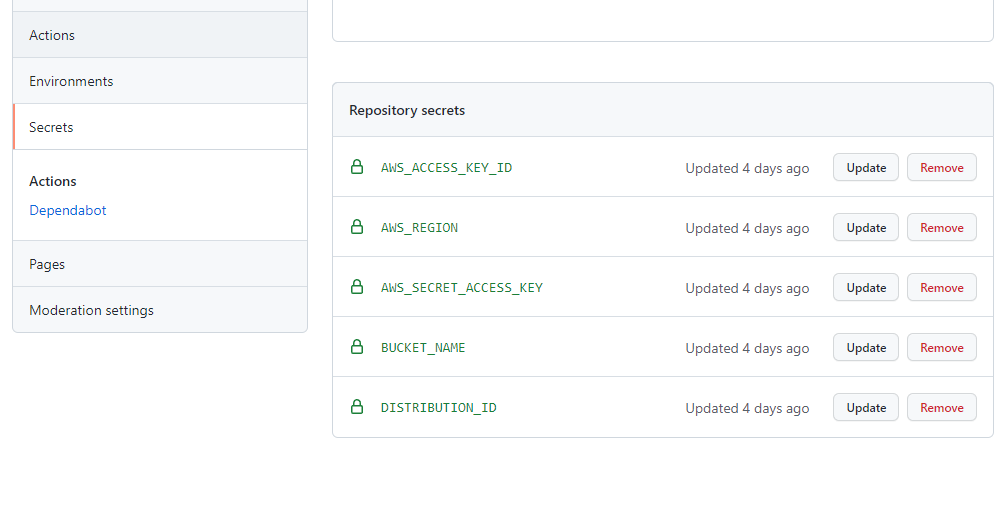Image resolution: width=1004 pixels, height=511 pixels.
Task: Open the Environments settings section
Action: pyautogui.click(x=160, y=81)
